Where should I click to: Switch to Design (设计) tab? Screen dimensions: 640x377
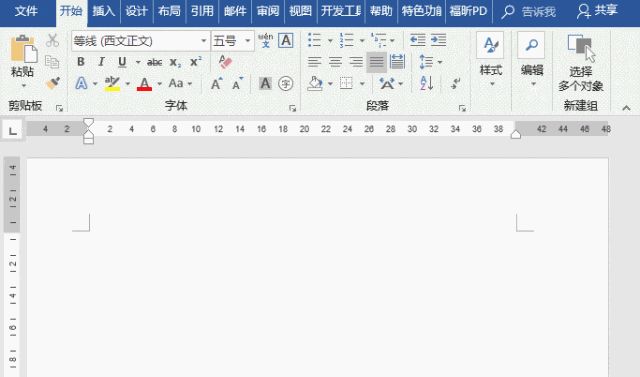point(136,11)
